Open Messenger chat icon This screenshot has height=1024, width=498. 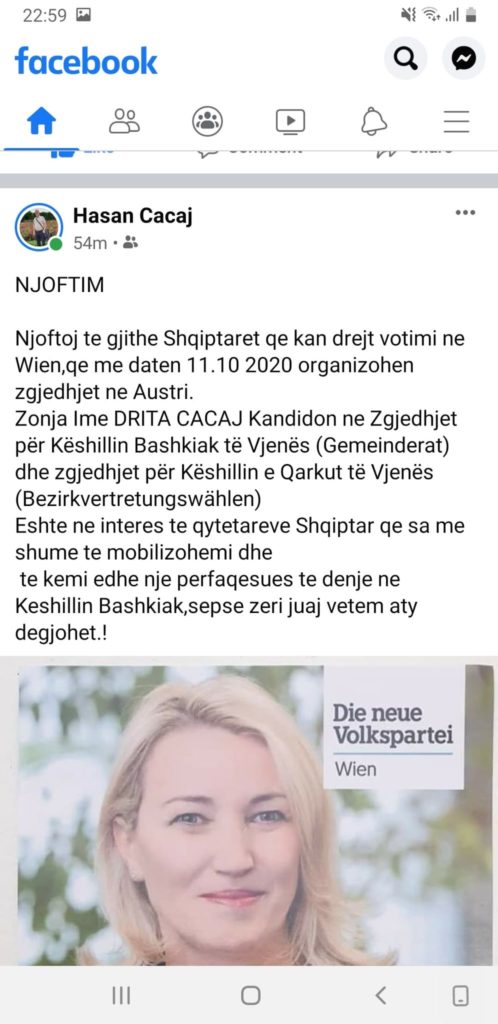[x=463, y=59]
